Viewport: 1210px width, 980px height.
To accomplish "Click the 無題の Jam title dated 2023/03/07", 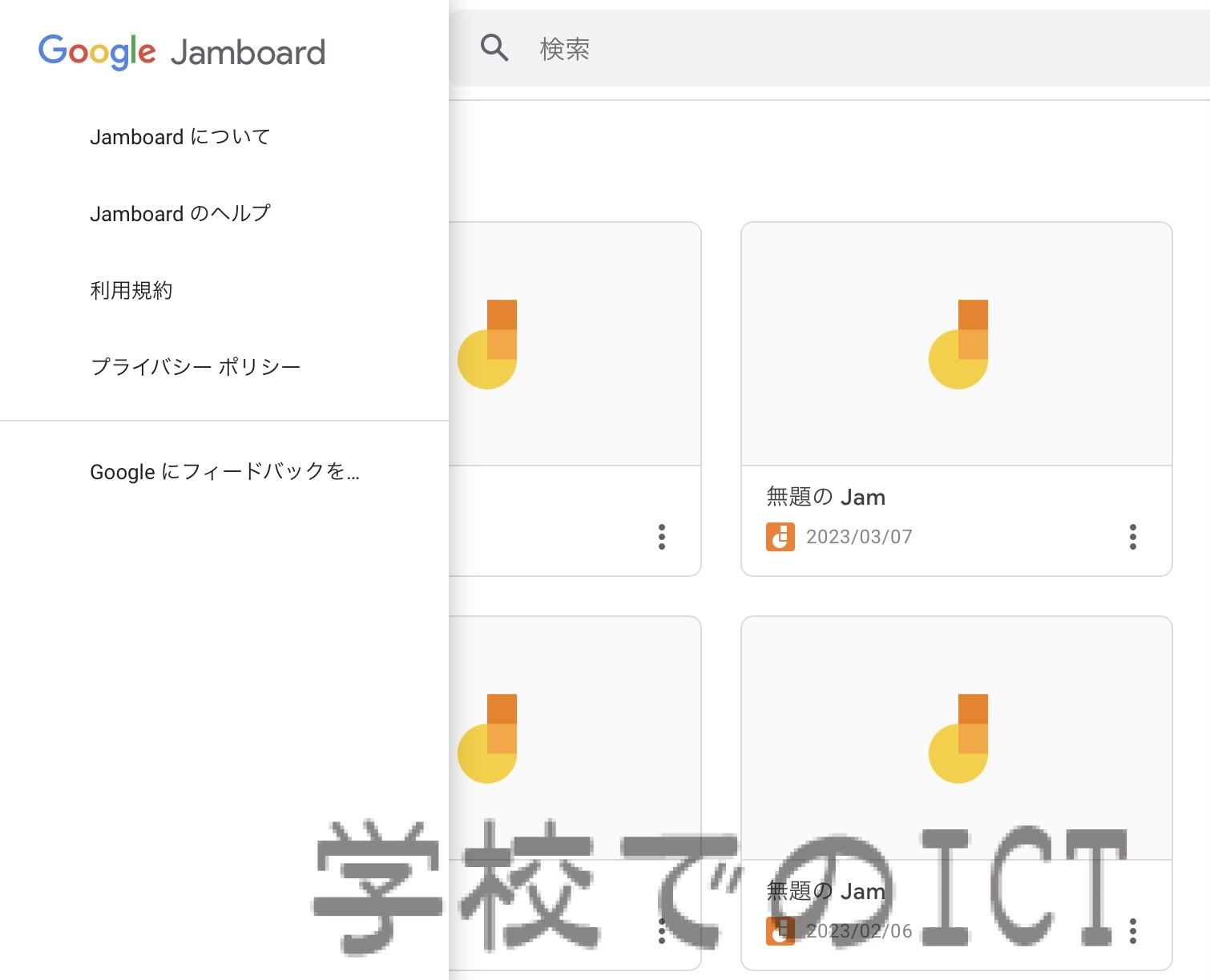I will point(825,497).
